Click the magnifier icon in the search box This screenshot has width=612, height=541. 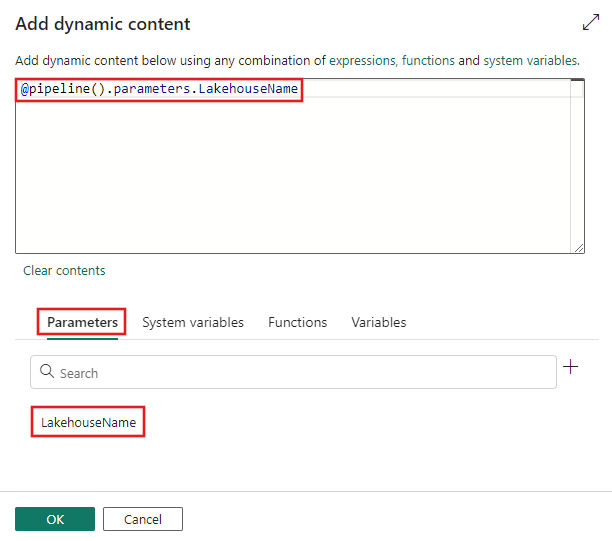(46, 373)
